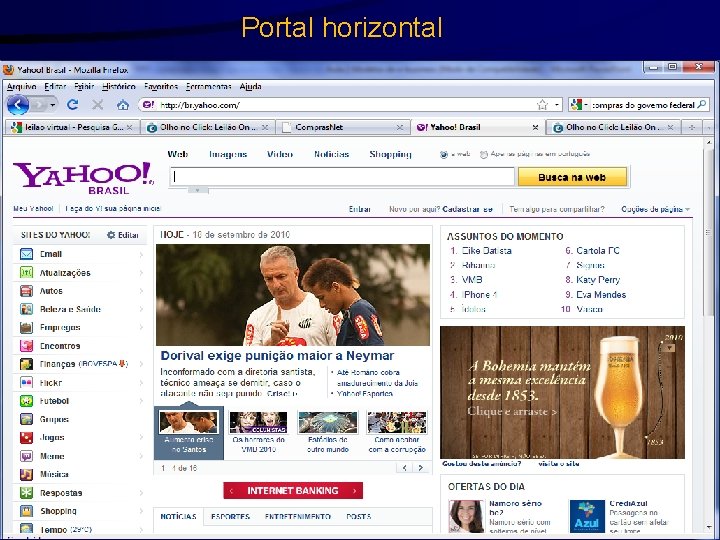Open the search engine selector dropdown
The image size is (720, 540).
click(586, 105)
